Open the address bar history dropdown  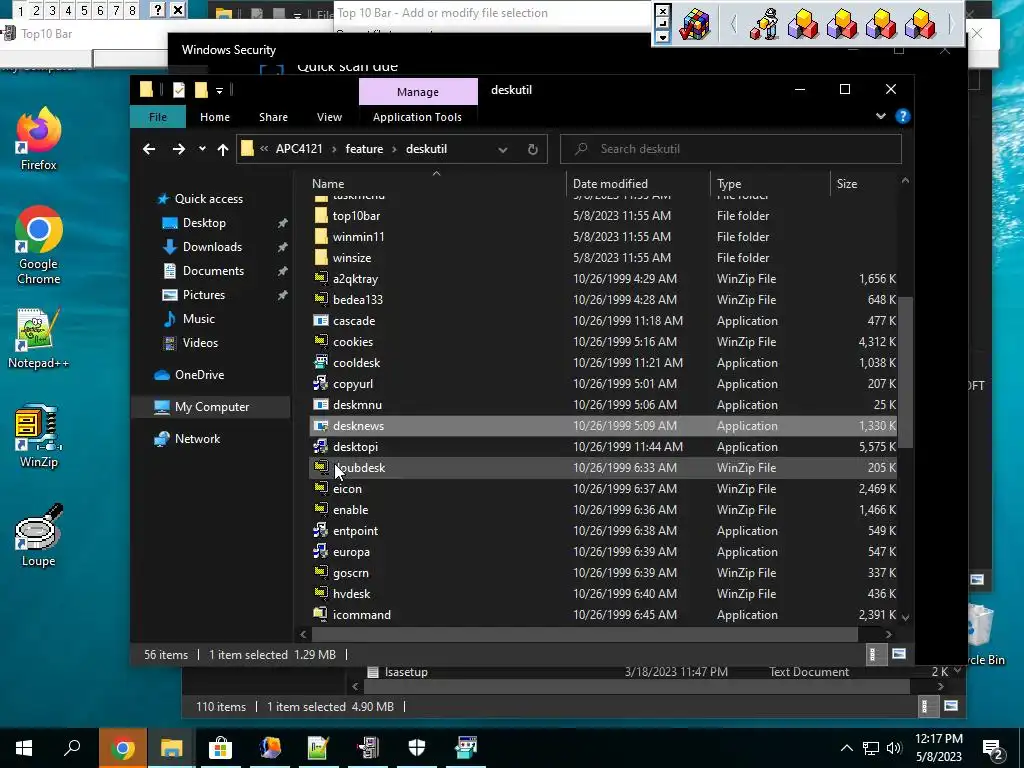pyautogui.click(x=503, y=150)
